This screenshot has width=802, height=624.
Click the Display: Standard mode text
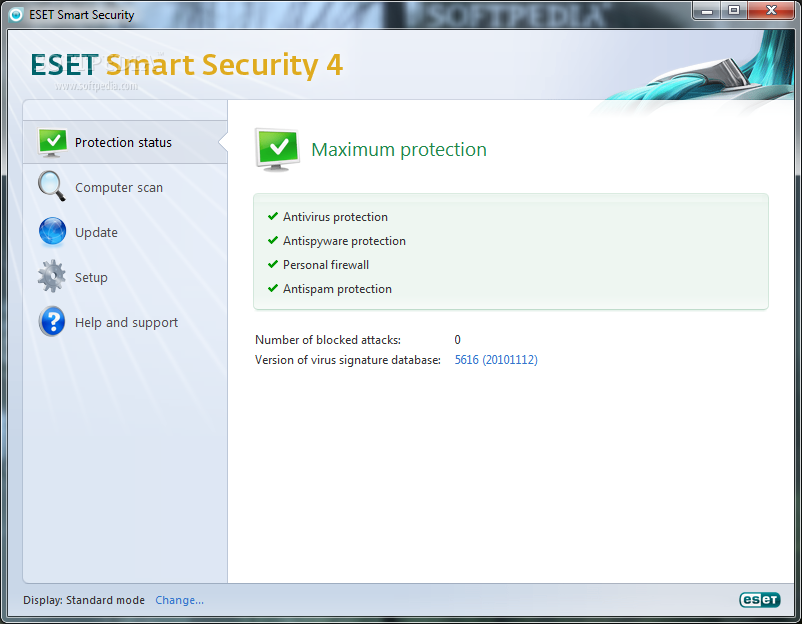[84, 600]
